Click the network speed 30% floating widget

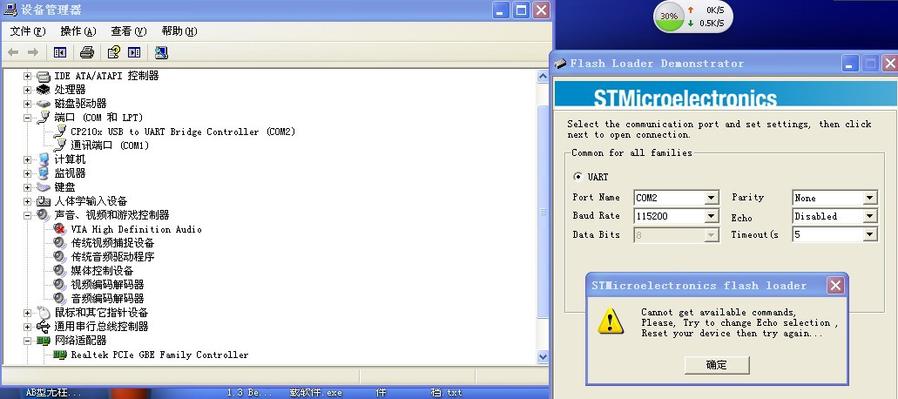tap(692, 17)
